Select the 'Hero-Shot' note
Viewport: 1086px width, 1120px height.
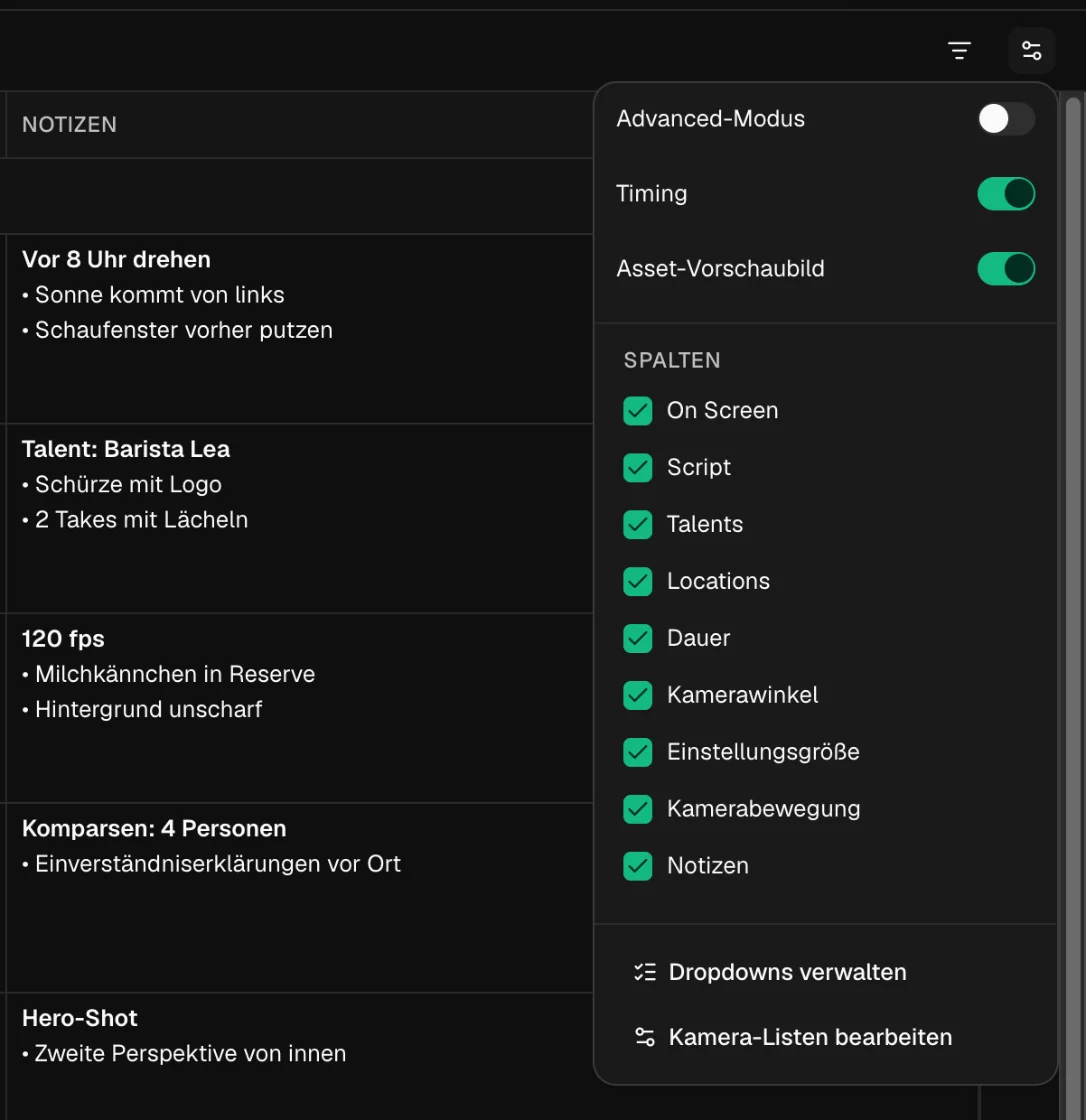(80, 1018)
